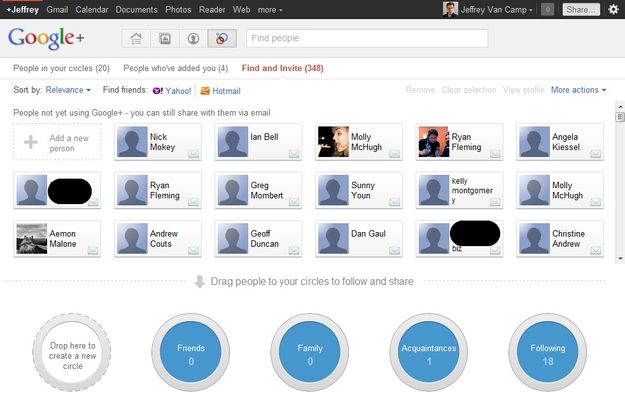Click email icon on Angela Kiessel card
625x405 pixels.
tap(596, 154)
